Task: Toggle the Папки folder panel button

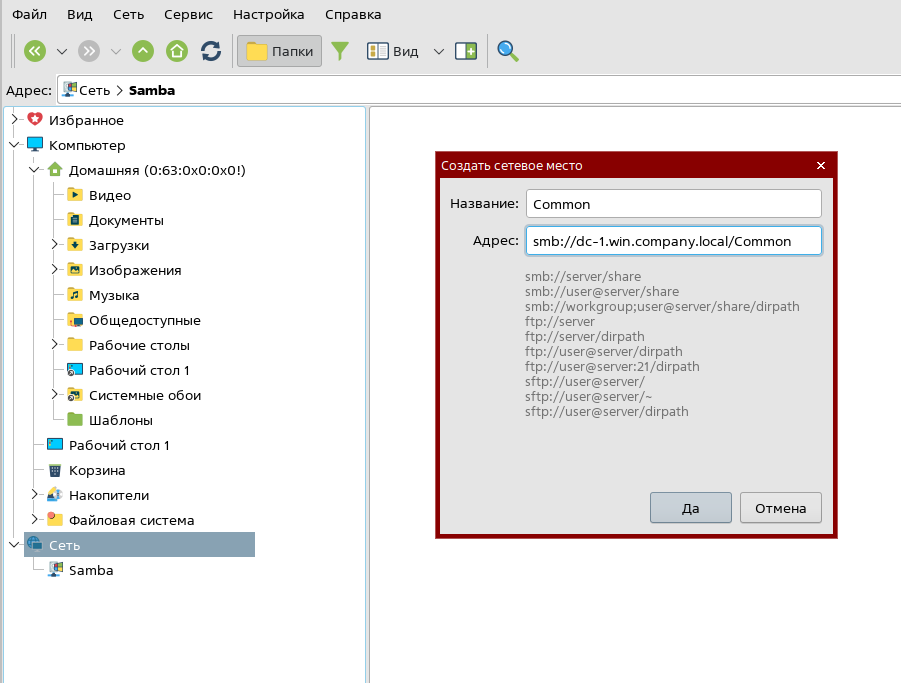Action: coord(279,51)
